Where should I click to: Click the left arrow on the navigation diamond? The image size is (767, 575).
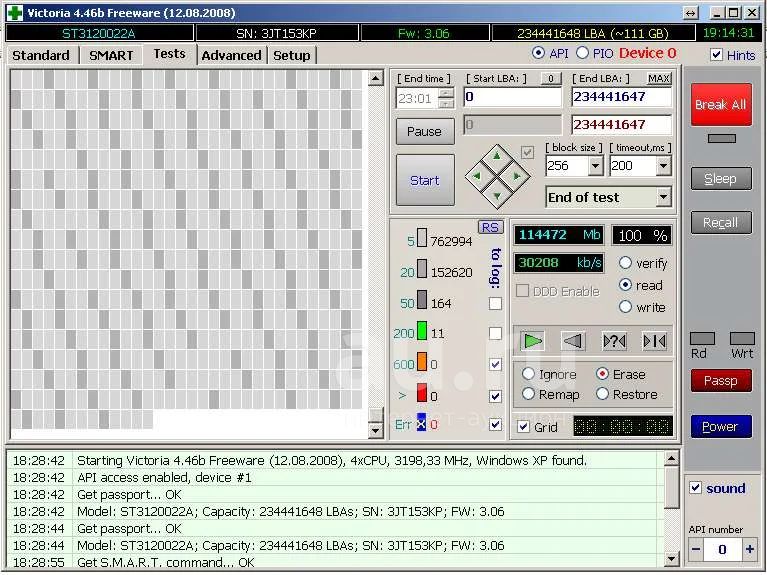pos(477,176)
